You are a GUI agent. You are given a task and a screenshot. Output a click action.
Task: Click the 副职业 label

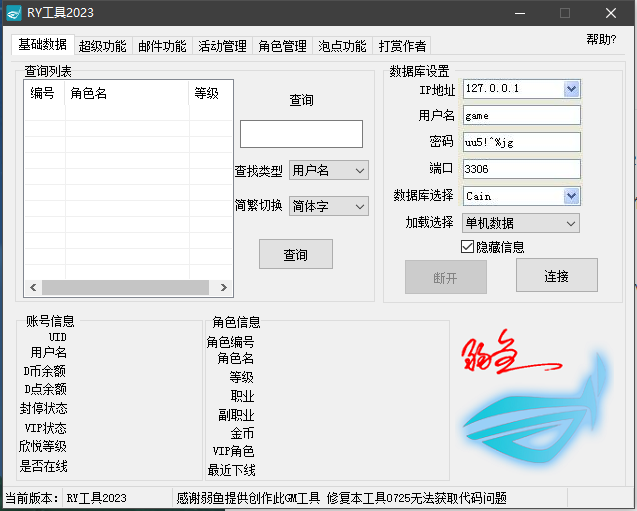236,415
